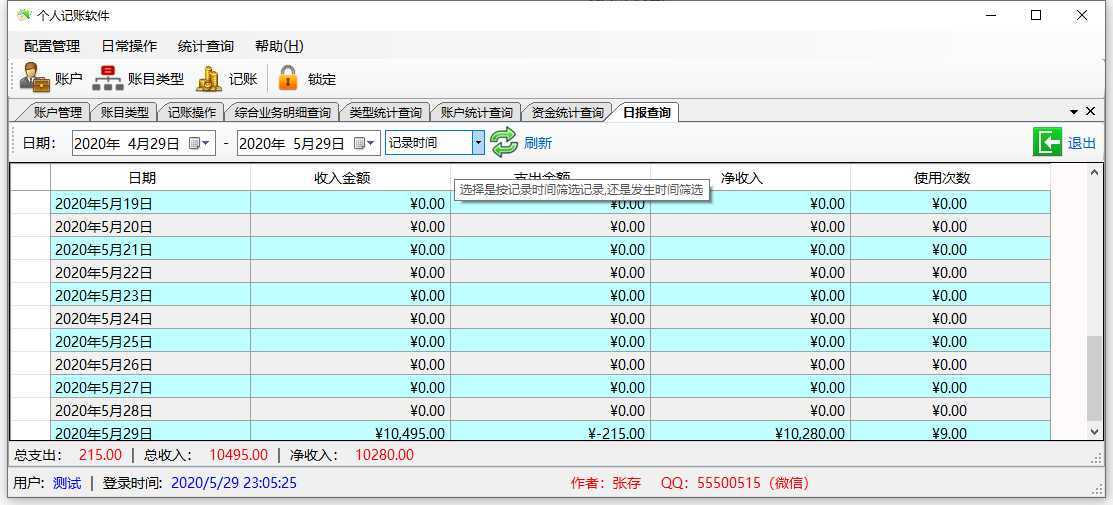The width and height of the screenshot is (1113, 505).
Task: Open the tab list dropdown arrow
Action: click(1074, 112)
